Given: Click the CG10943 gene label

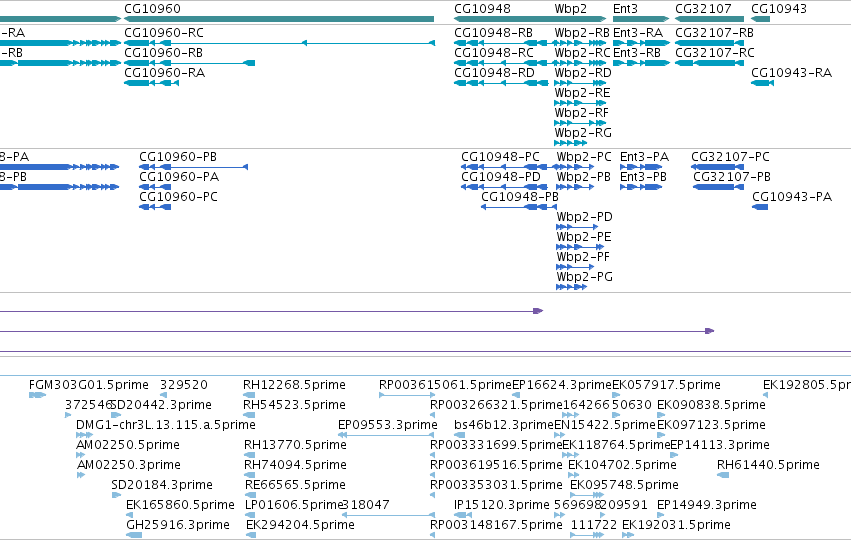Looking at the screenshot, I should point(779,9).
